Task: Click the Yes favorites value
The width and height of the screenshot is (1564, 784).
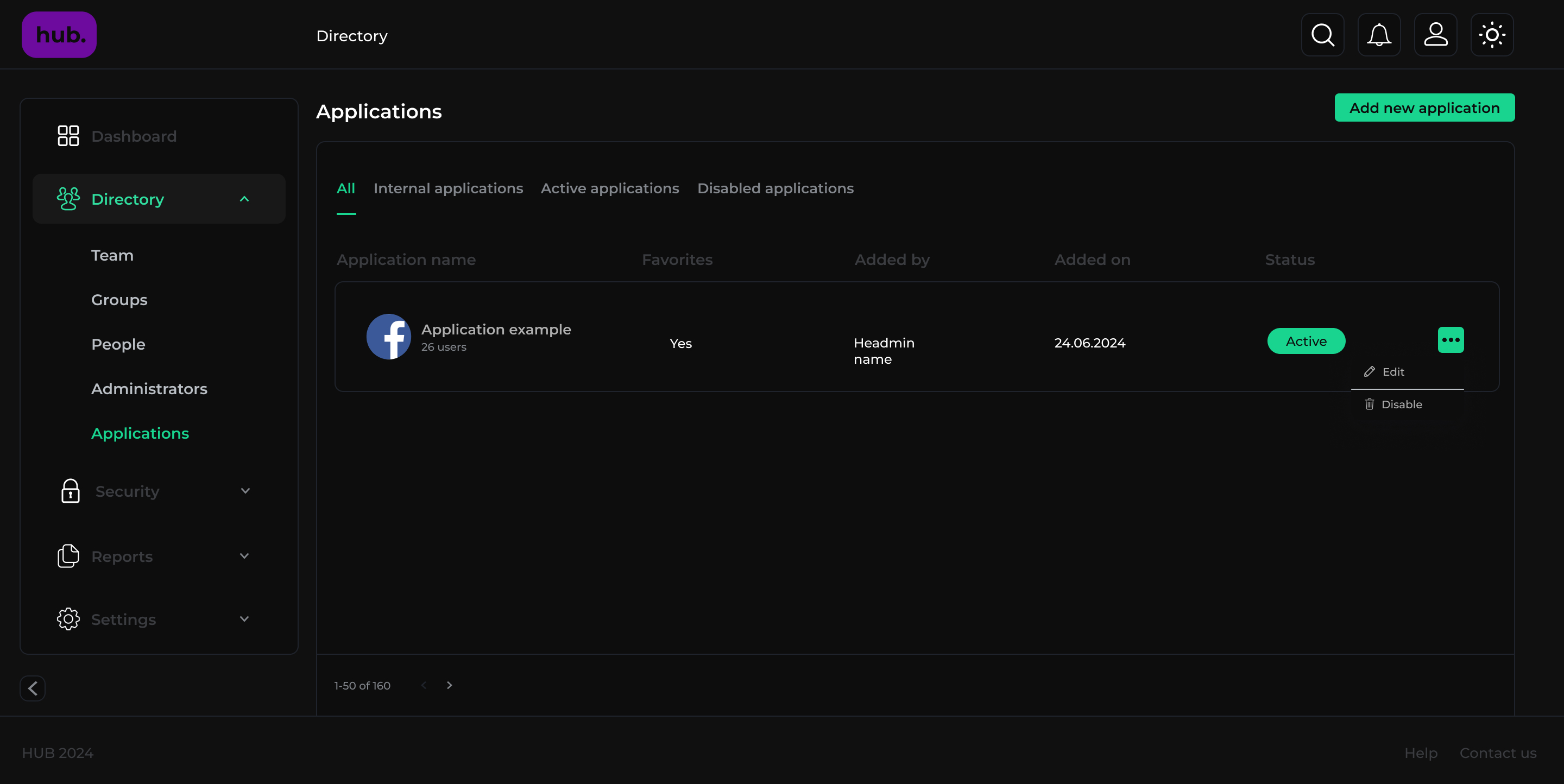Action: tap(680, 344)
